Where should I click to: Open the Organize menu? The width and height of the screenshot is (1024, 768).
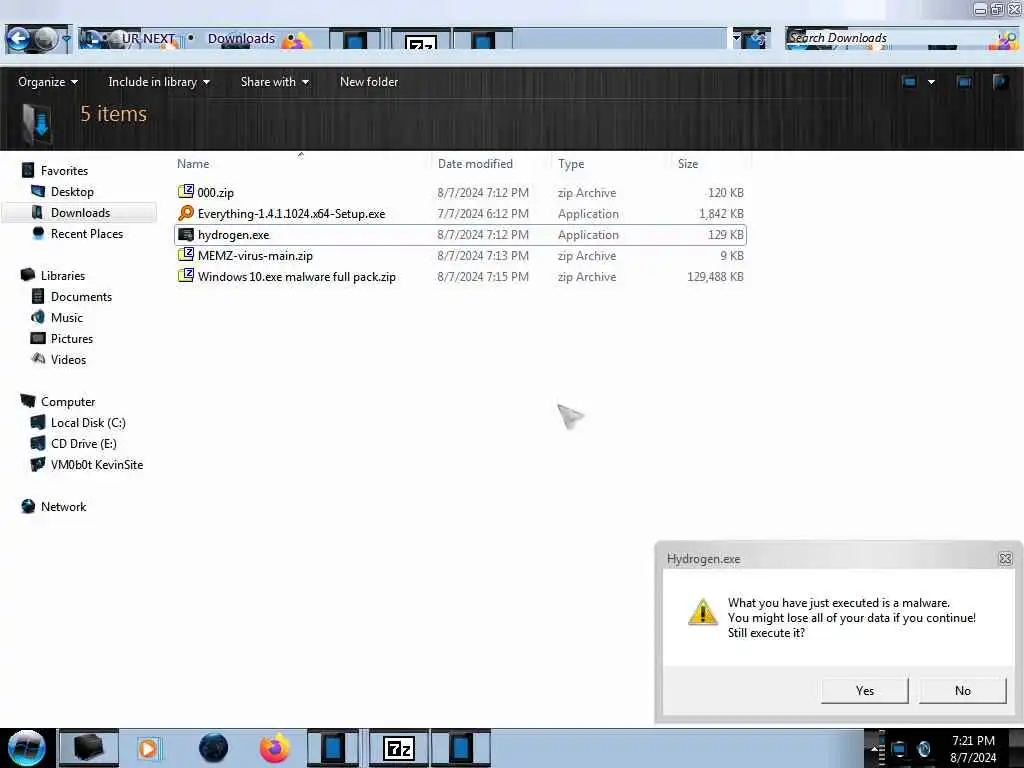coord(48,82)
